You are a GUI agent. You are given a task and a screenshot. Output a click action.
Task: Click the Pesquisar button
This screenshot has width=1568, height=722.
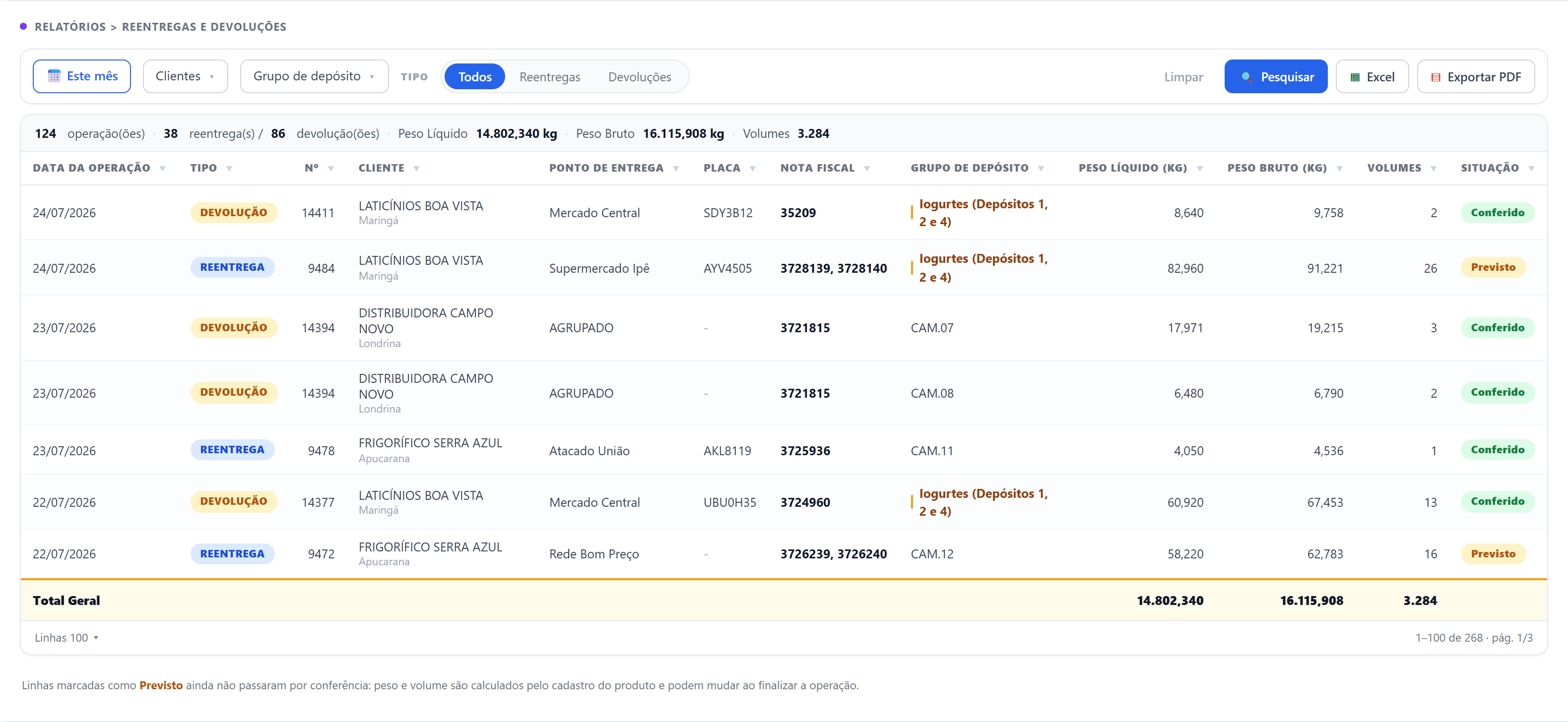click(x=1276, y=77)
